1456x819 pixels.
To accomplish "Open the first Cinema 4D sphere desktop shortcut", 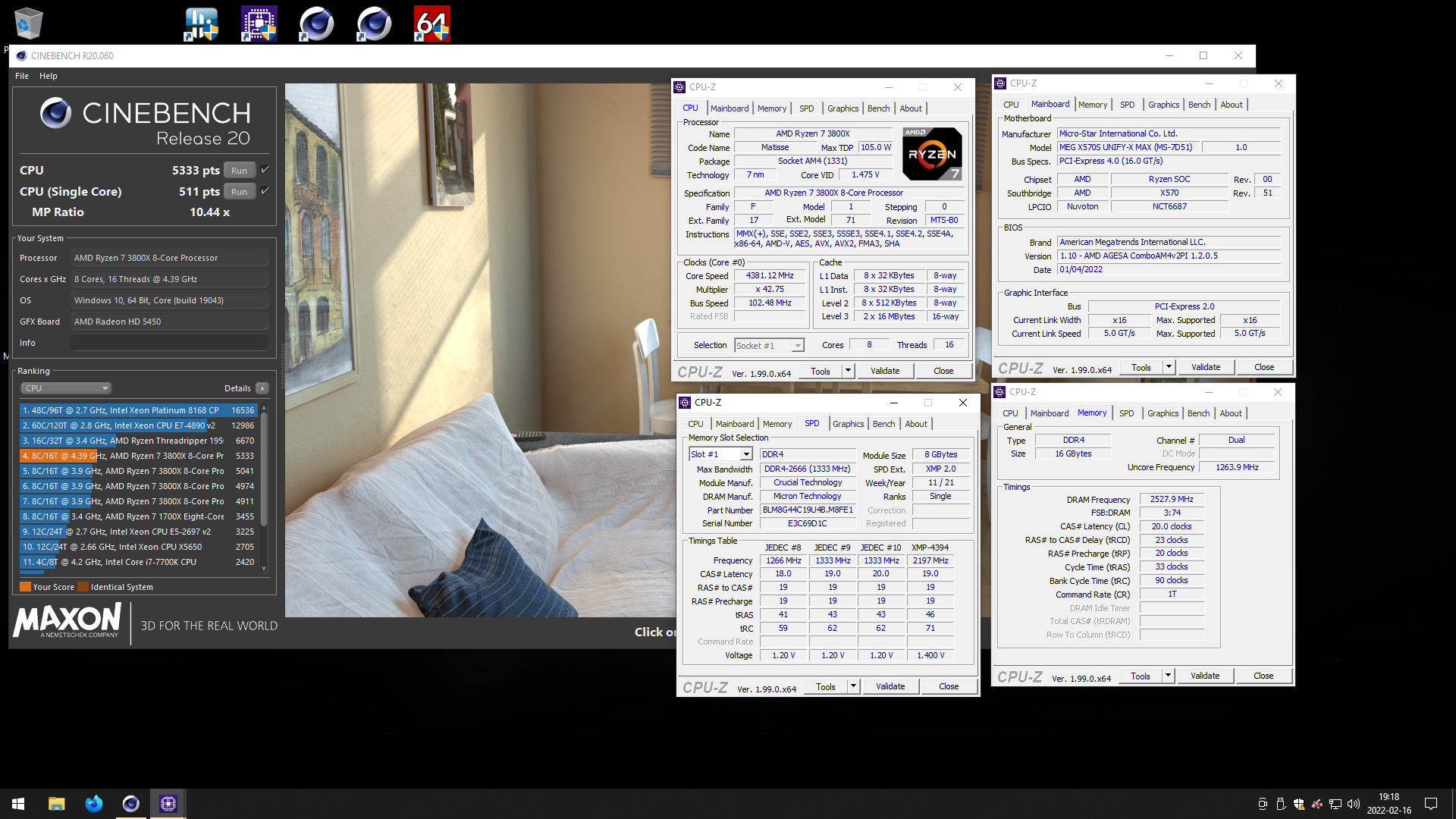I will pyautogui.click(x=316, y=24).
